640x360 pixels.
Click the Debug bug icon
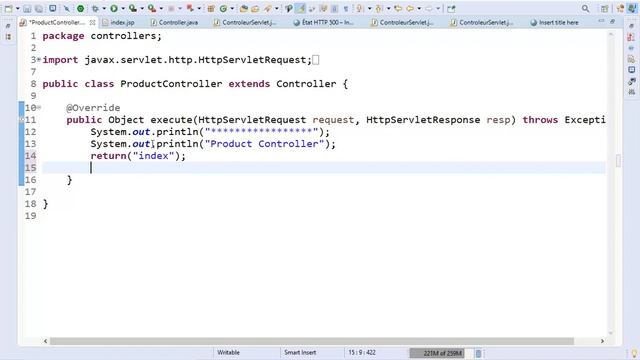95,9
